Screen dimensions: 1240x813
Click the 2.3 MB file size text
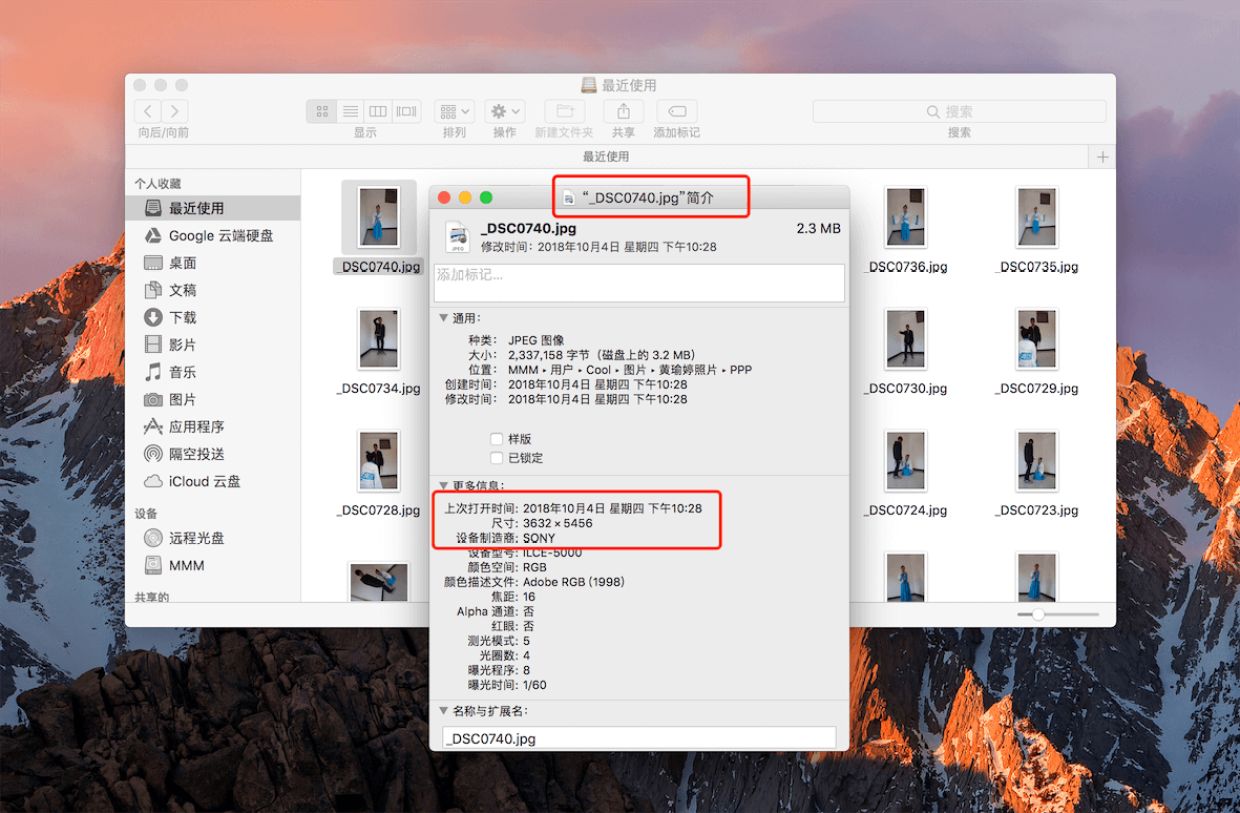(818, 228)
